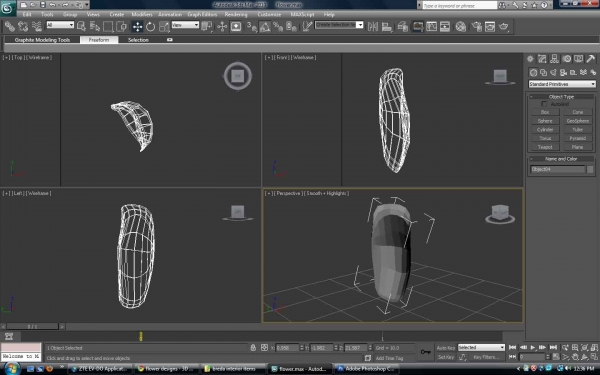Viewport: 600px width, 375px height.
Task: Open the Edit menu
Action: [27, 15]
